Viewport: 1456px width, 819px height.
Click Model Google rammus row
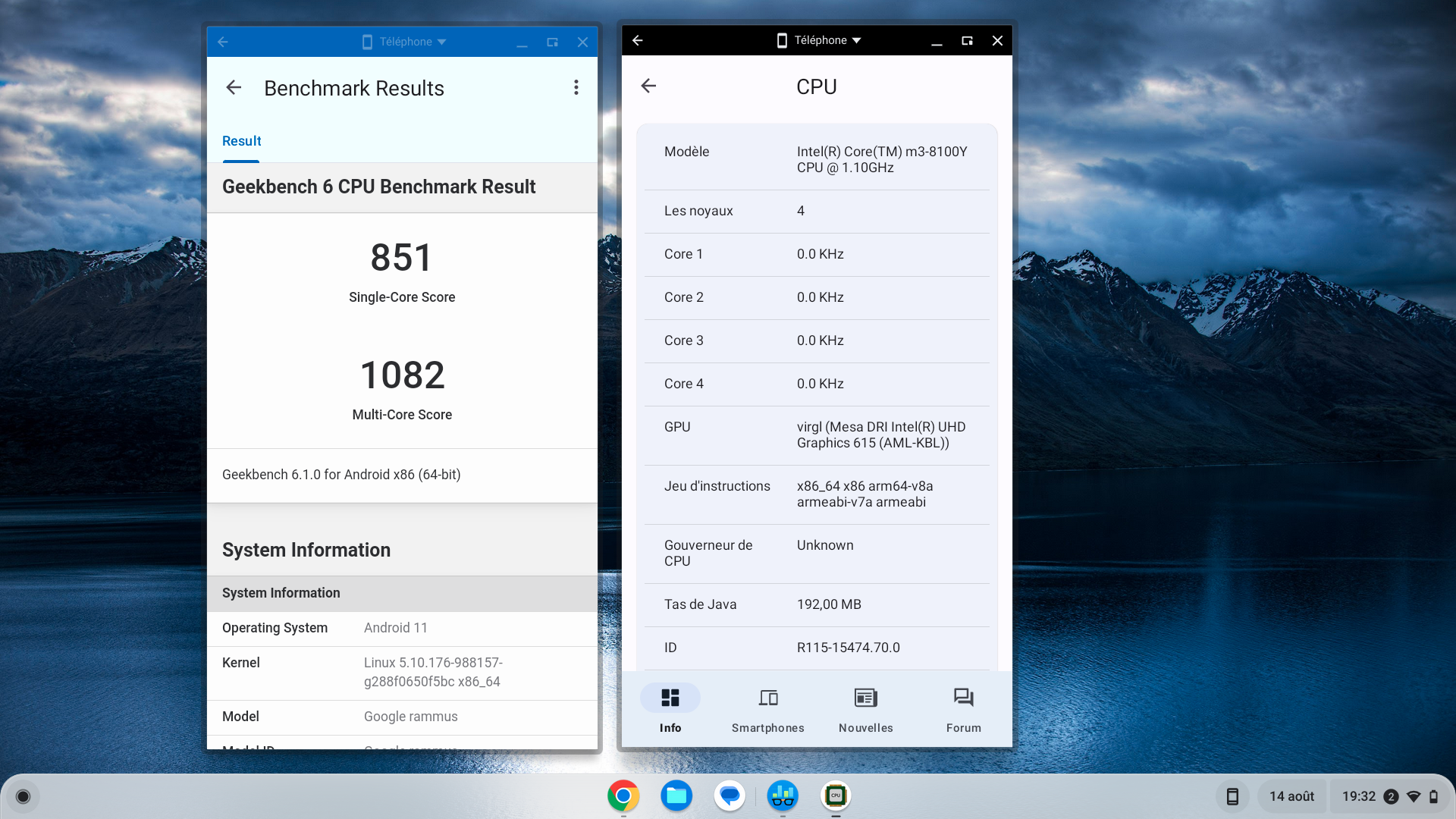click(402, 717)
